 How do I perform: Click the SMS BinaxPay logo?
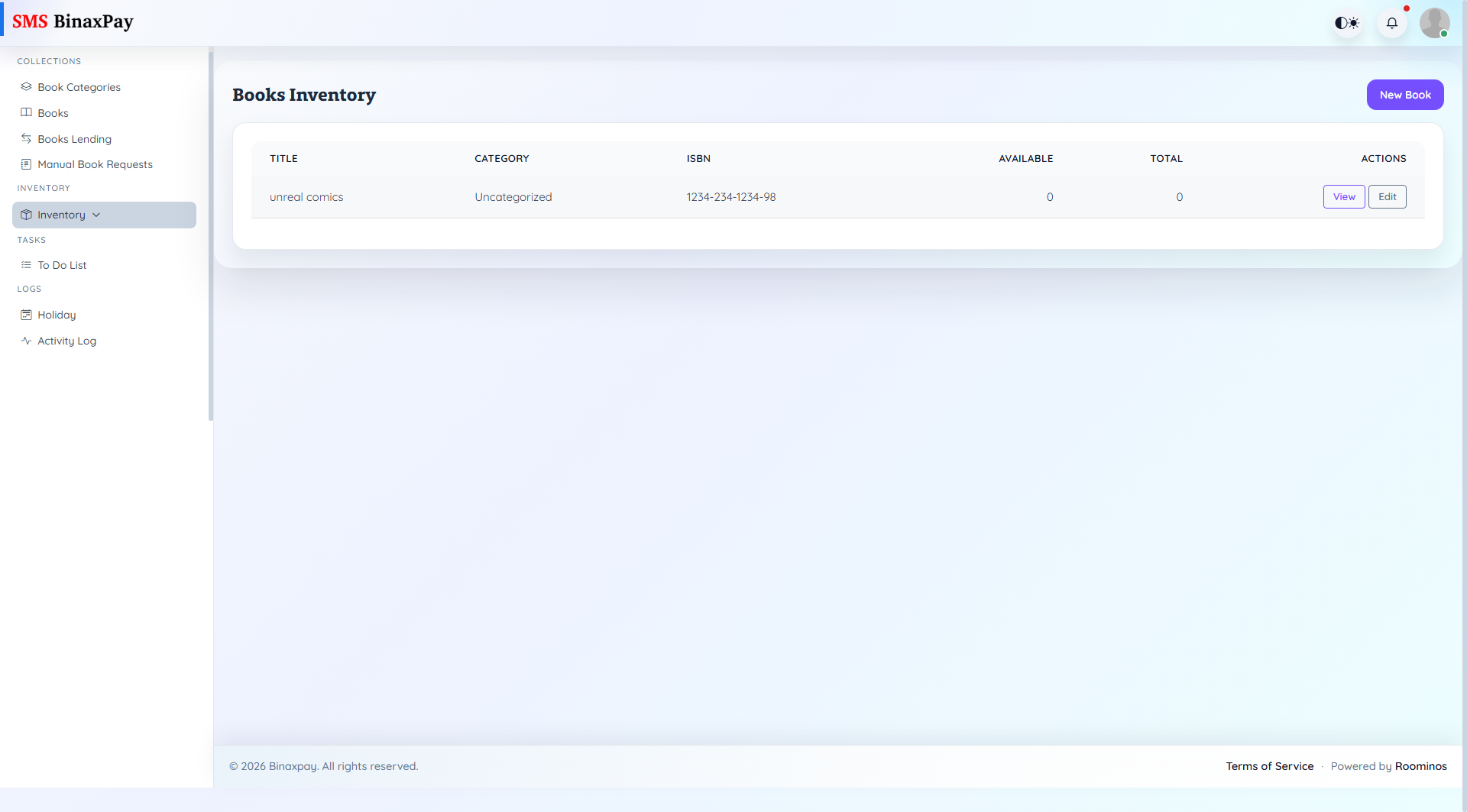(x=73, y=21)
